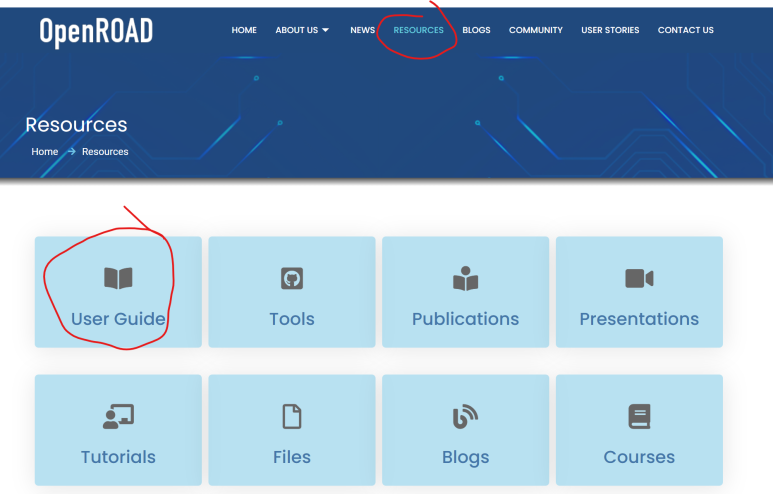
Task: Follow the Home breadcrumb link
Action: (x=45, y=151)
